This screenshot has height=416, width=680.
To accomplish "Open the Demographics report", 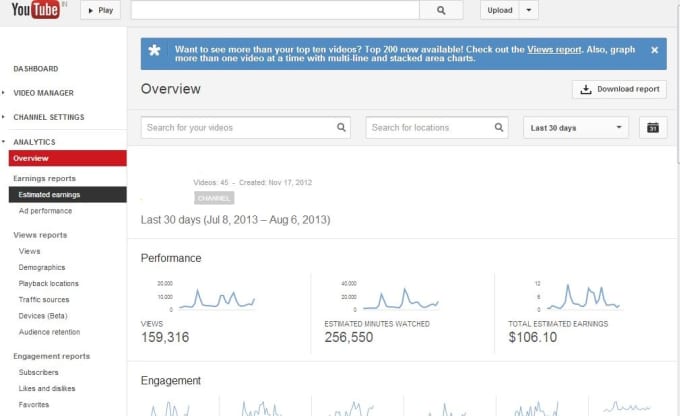I will point(42,267).
